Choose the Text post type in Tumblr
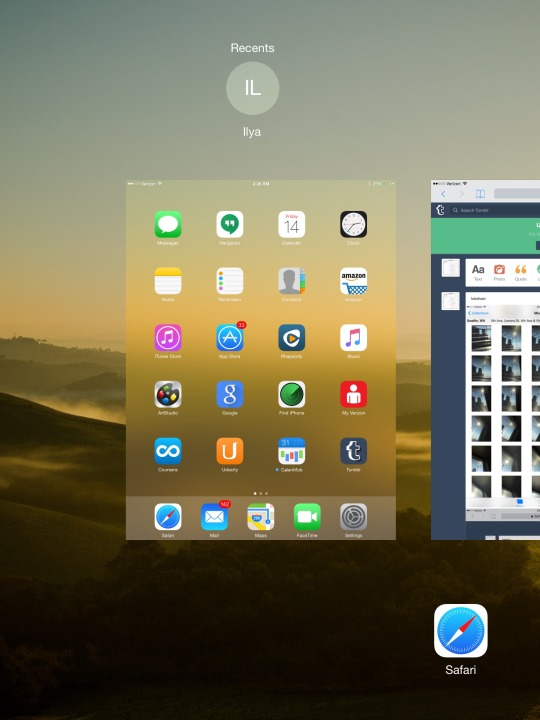Image resolution: width=540 pixels, height=720 pixels. (x=478, y=272)
